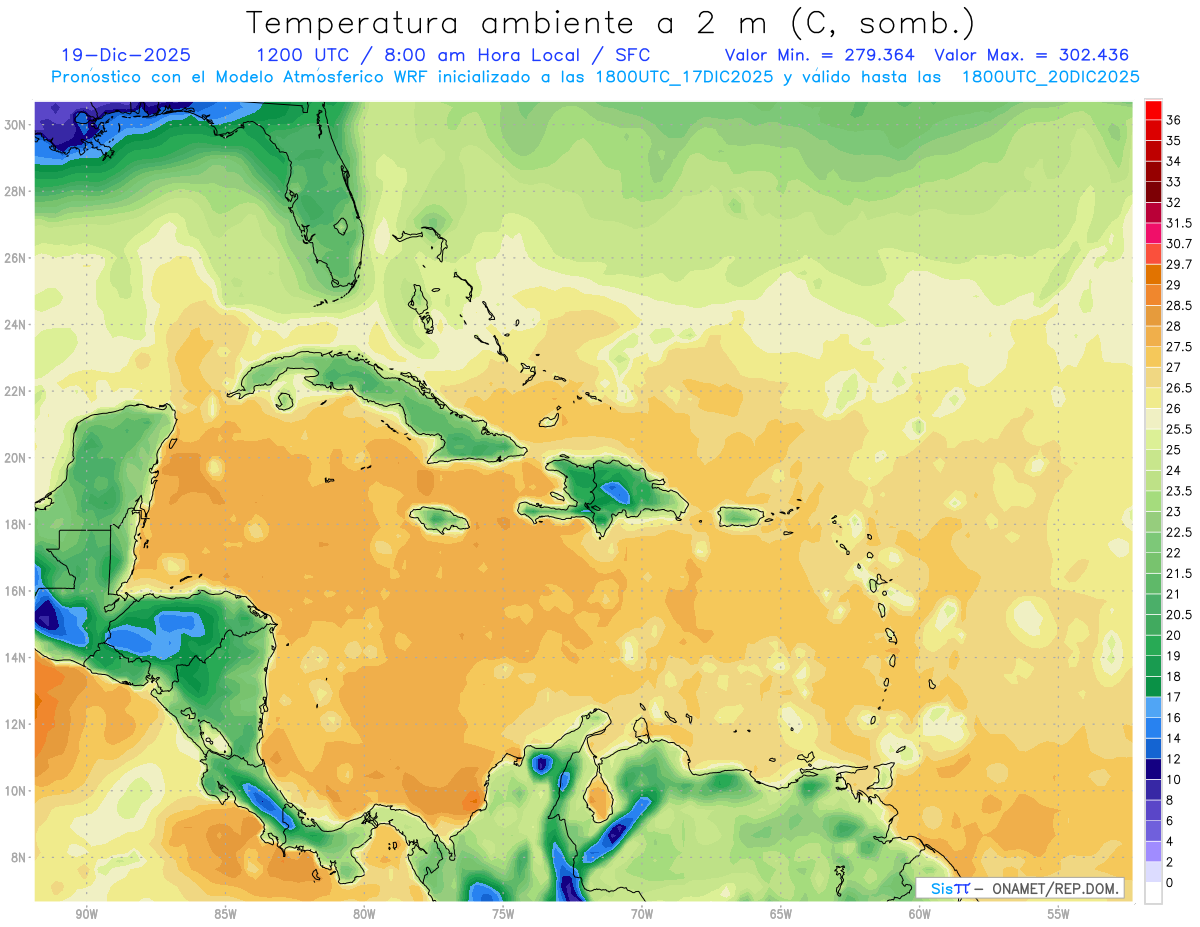Click the legend value '2'
Viewport: 1200px width, 927px height.
(1170, 862)
